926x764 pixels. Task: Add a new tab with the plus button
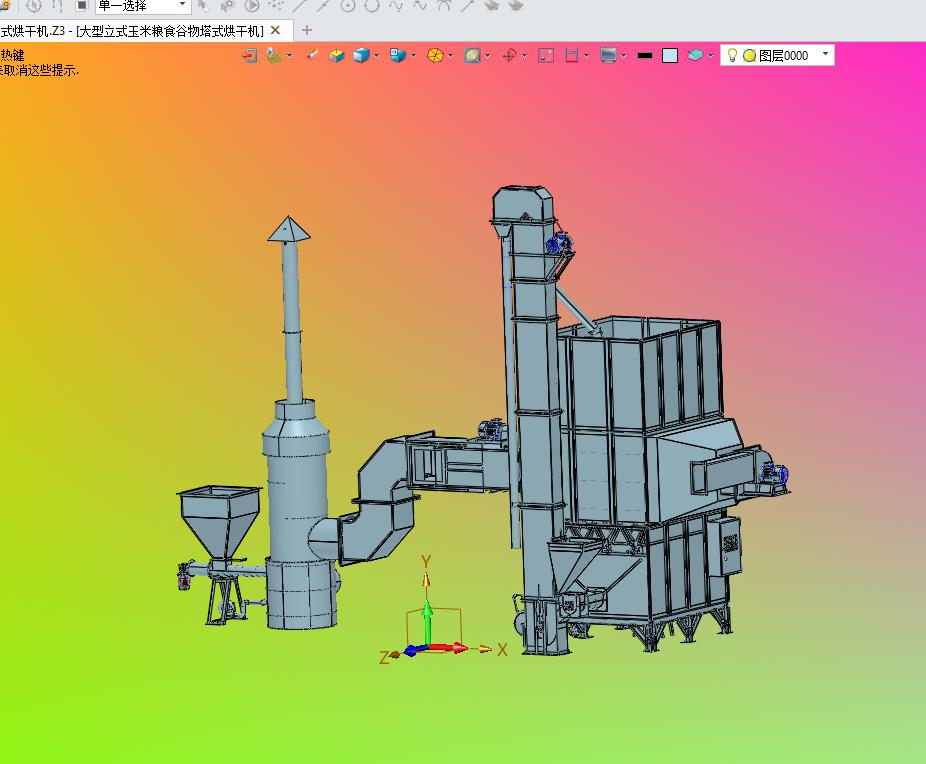307,30
